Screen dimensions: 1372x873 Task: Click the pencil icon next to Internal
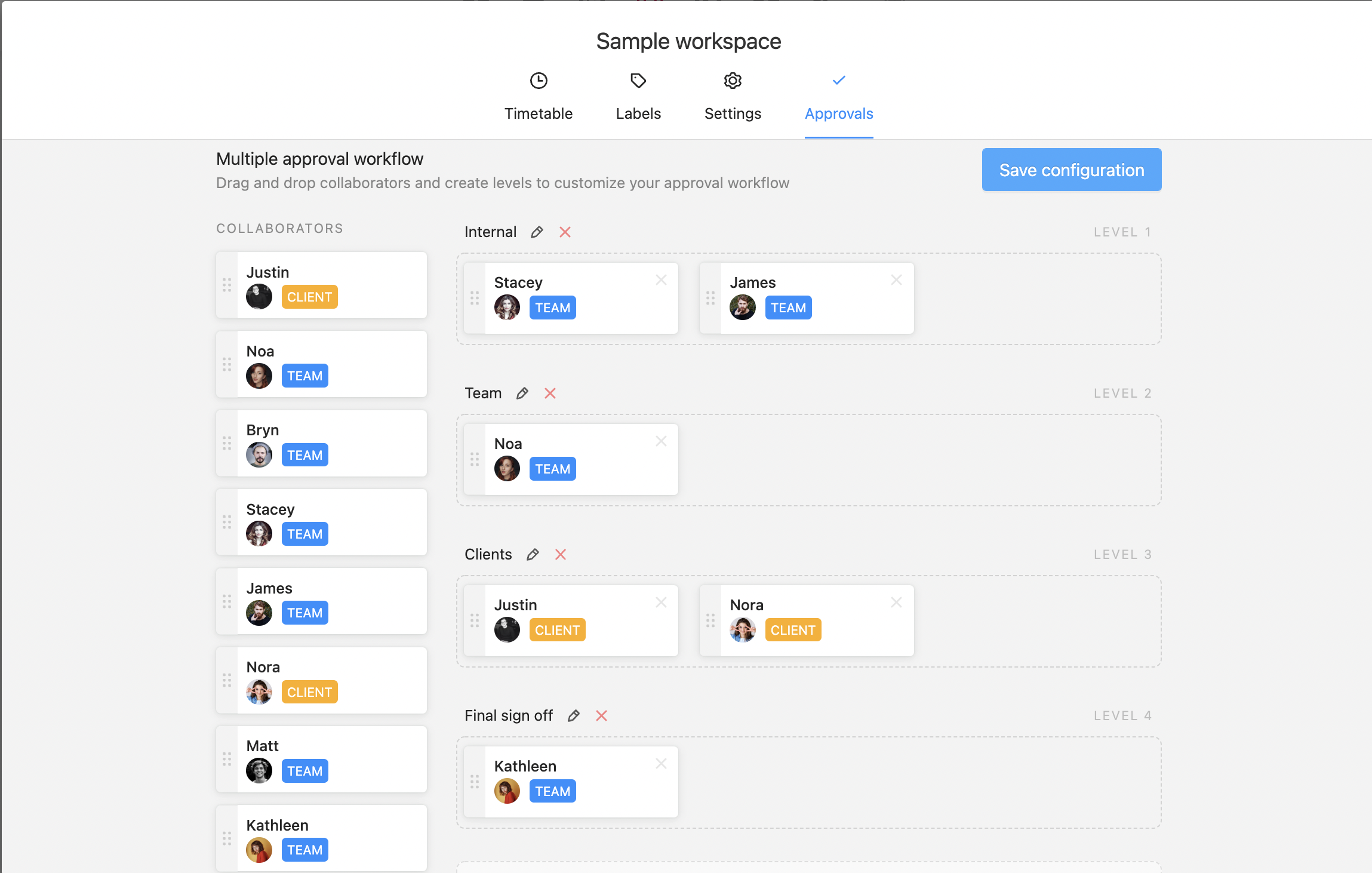click(x=537, y=232)
